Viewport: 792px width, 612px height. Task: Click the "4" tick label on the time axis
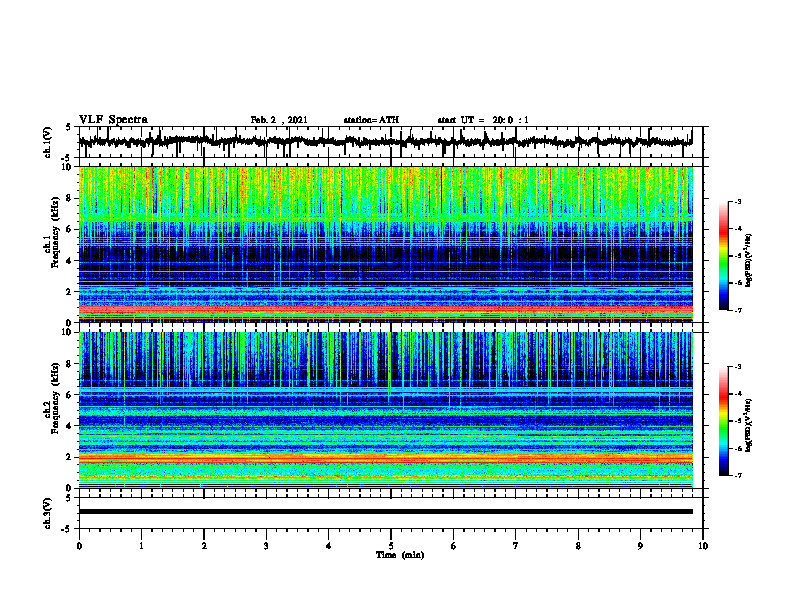point(329,546)
